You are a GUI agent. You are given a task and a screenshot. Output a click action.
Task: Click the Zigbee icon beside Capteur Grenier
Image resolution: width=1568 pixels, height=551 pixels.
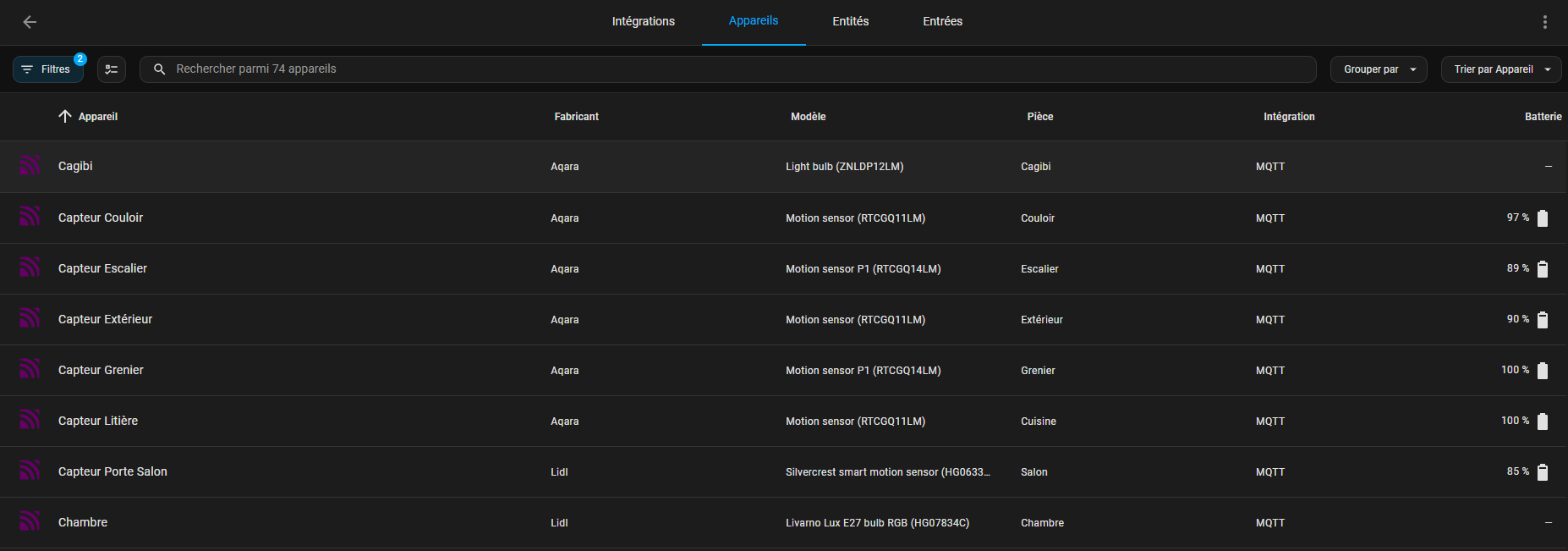pos(30,370)
